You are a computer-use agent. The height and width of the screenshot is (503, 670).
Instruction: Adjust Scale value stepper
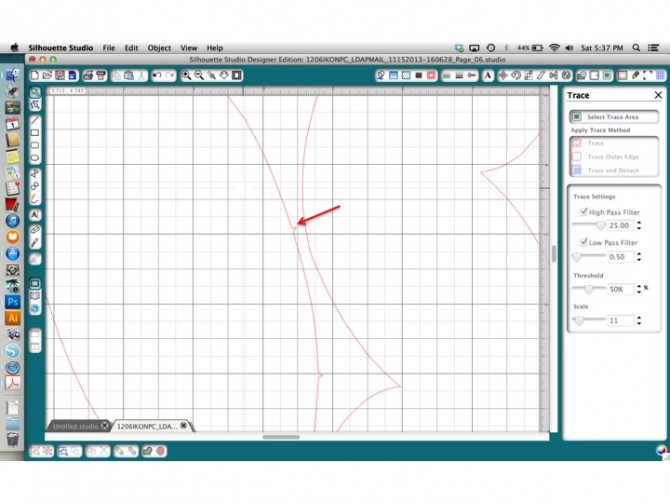click(639, 320)
